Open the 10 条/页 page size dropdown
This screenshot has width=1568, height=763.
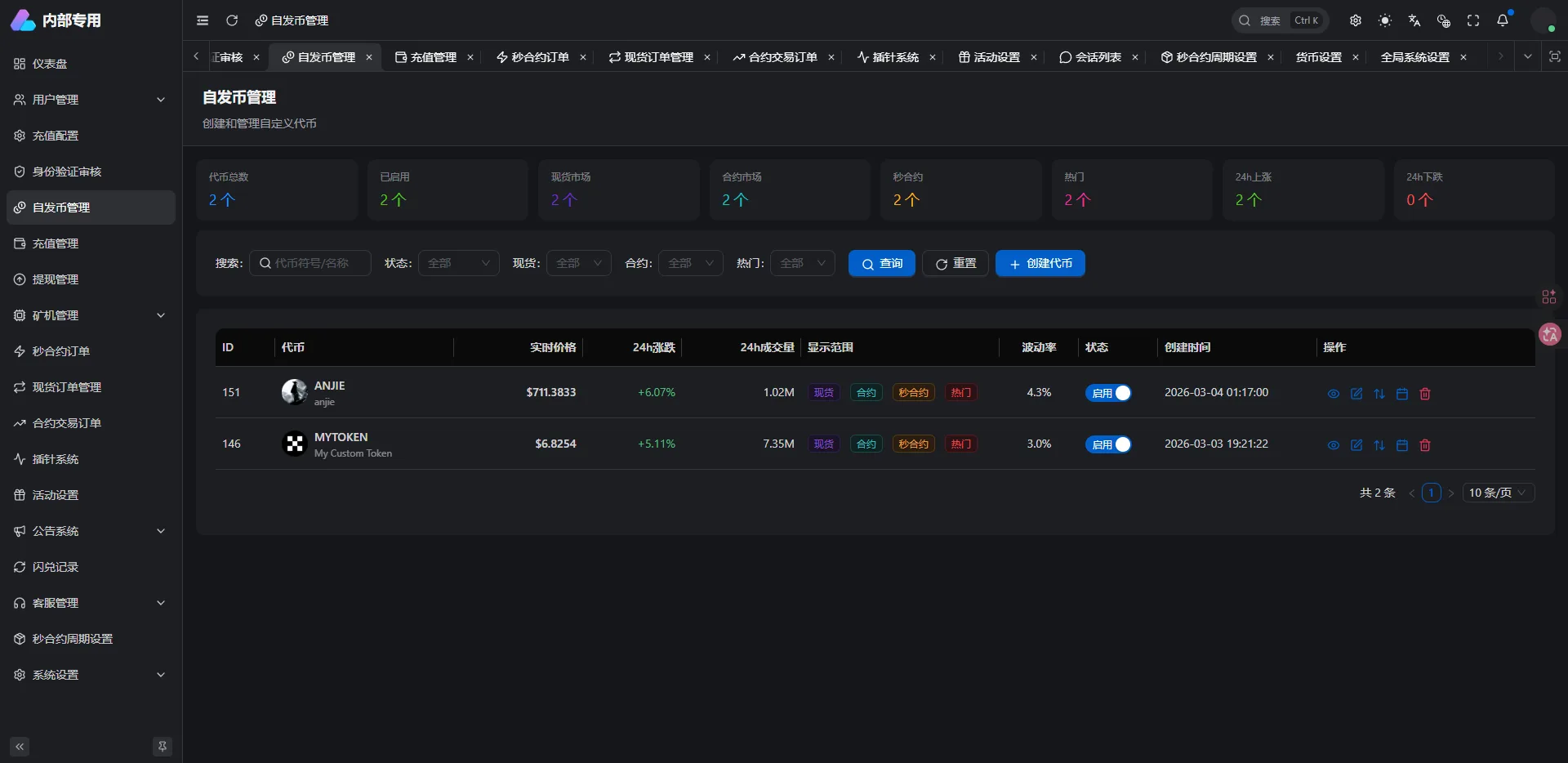[1498, 493]
